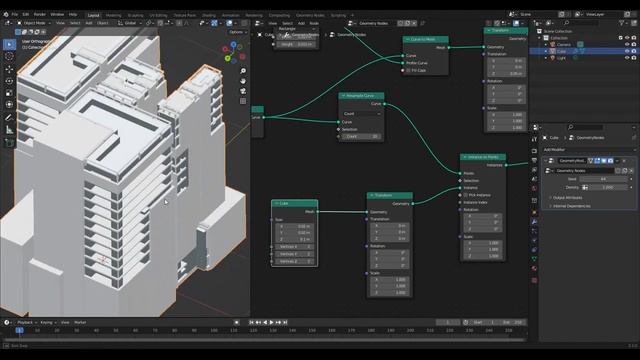The width and height of the screenshot is (640, 360).
Task: Open the File menu
Action: coord(15,14)
